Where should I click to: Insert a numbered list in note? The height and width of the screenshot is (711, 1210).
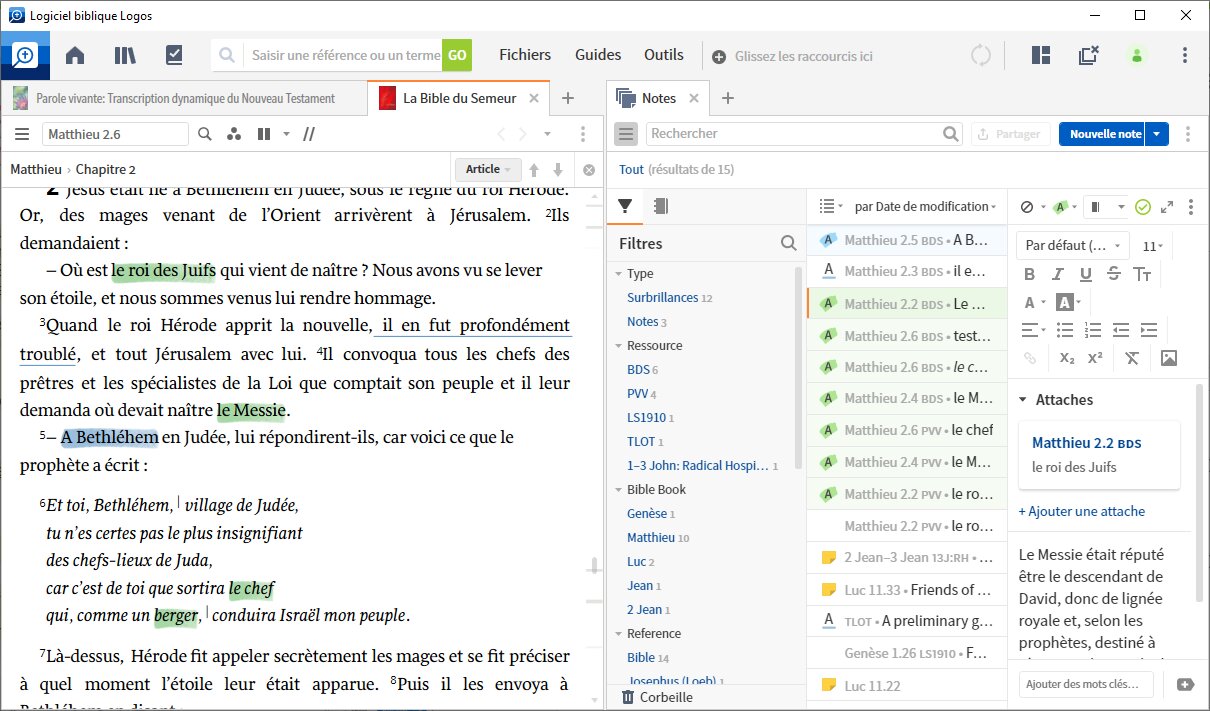1093,330
